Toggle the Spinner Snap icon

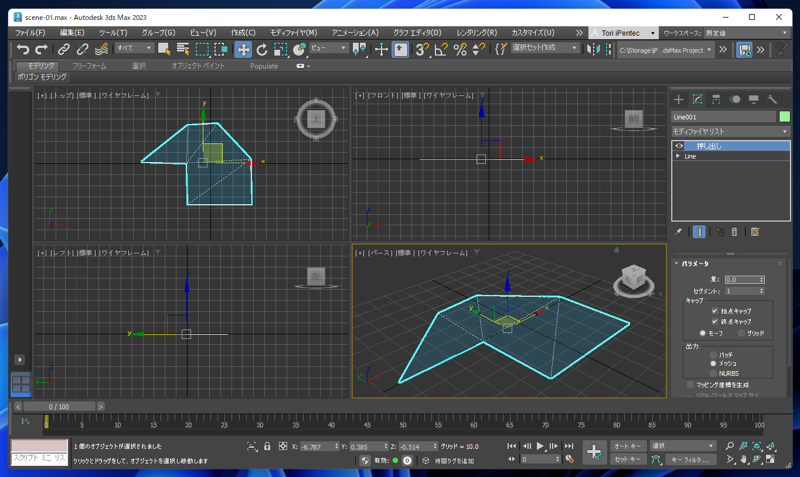click(479, 49)
